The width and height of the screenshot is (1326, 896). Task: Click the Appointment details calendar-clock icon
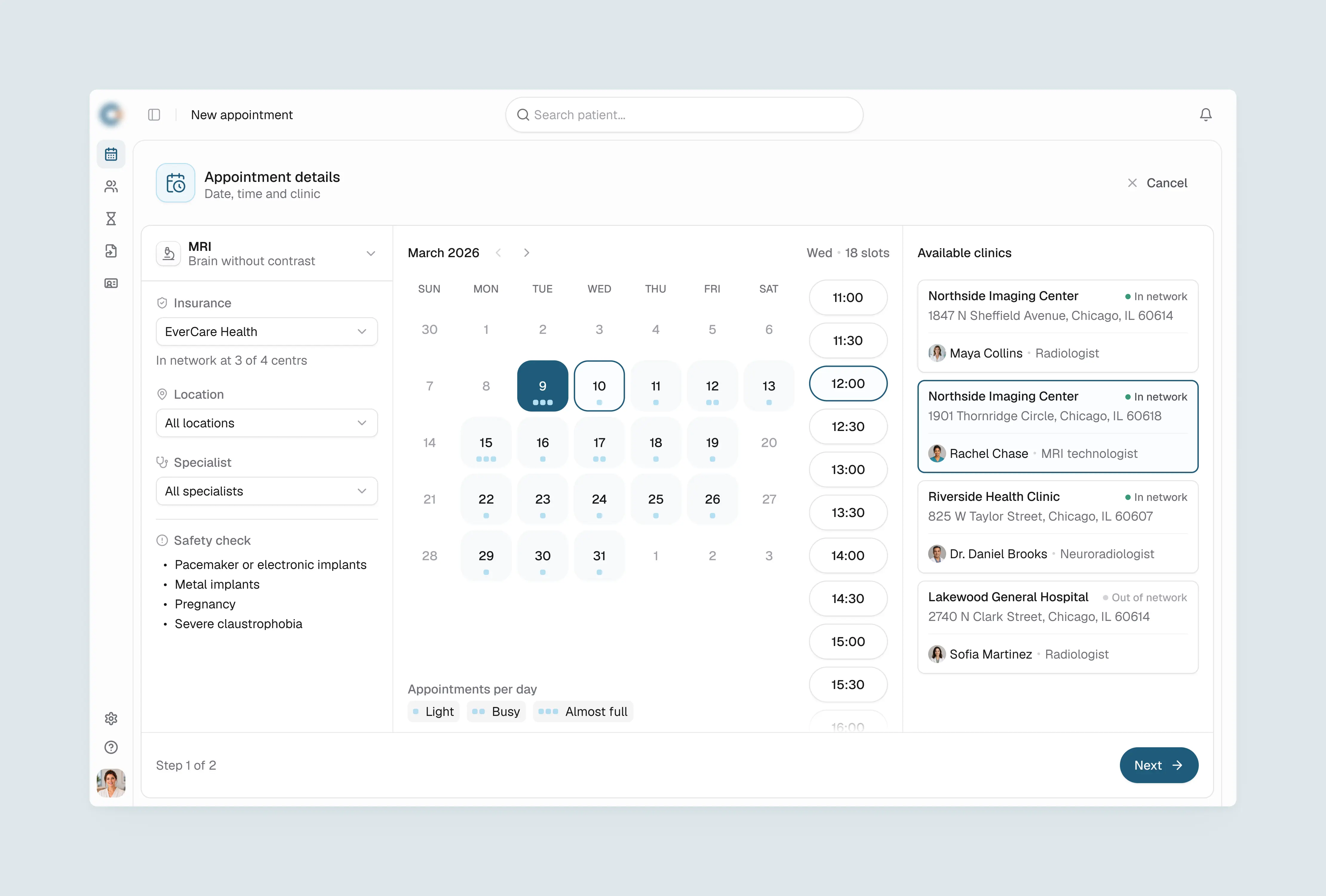tap(176, 183)
